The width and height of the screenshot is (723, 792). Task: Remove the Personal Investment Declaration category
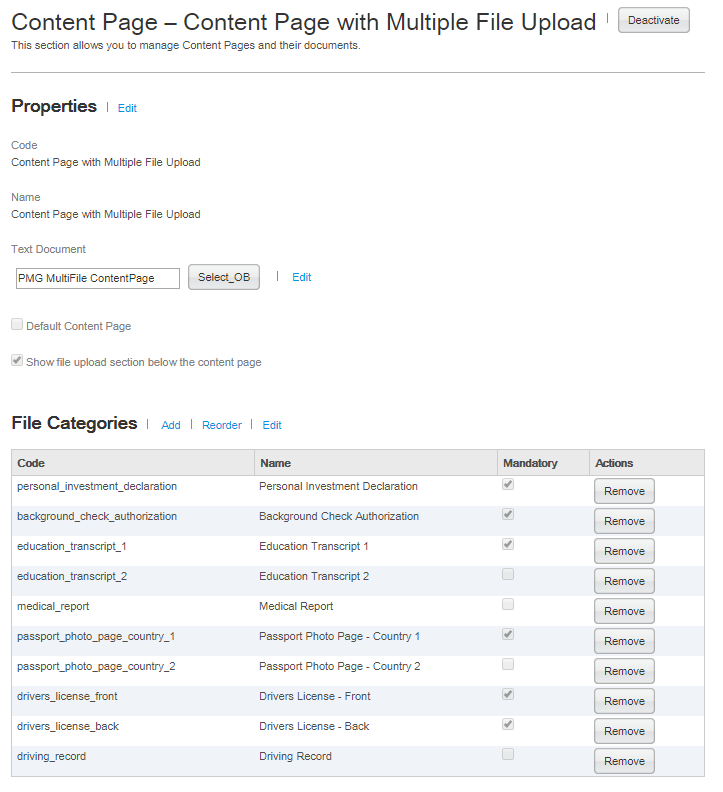[624, 491]
